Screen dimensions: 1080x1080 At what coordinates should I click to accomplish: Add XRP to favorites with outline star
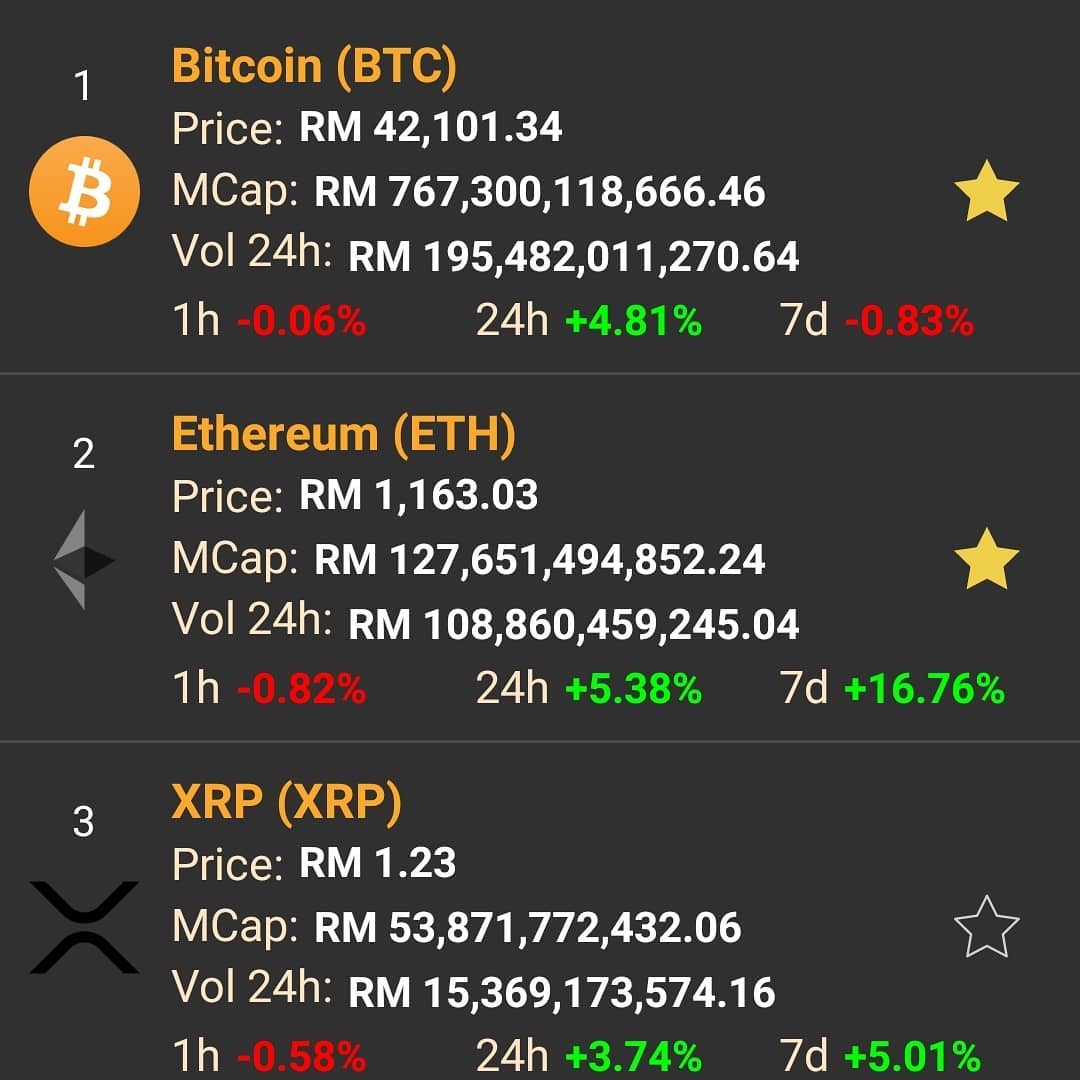[986, 927]
